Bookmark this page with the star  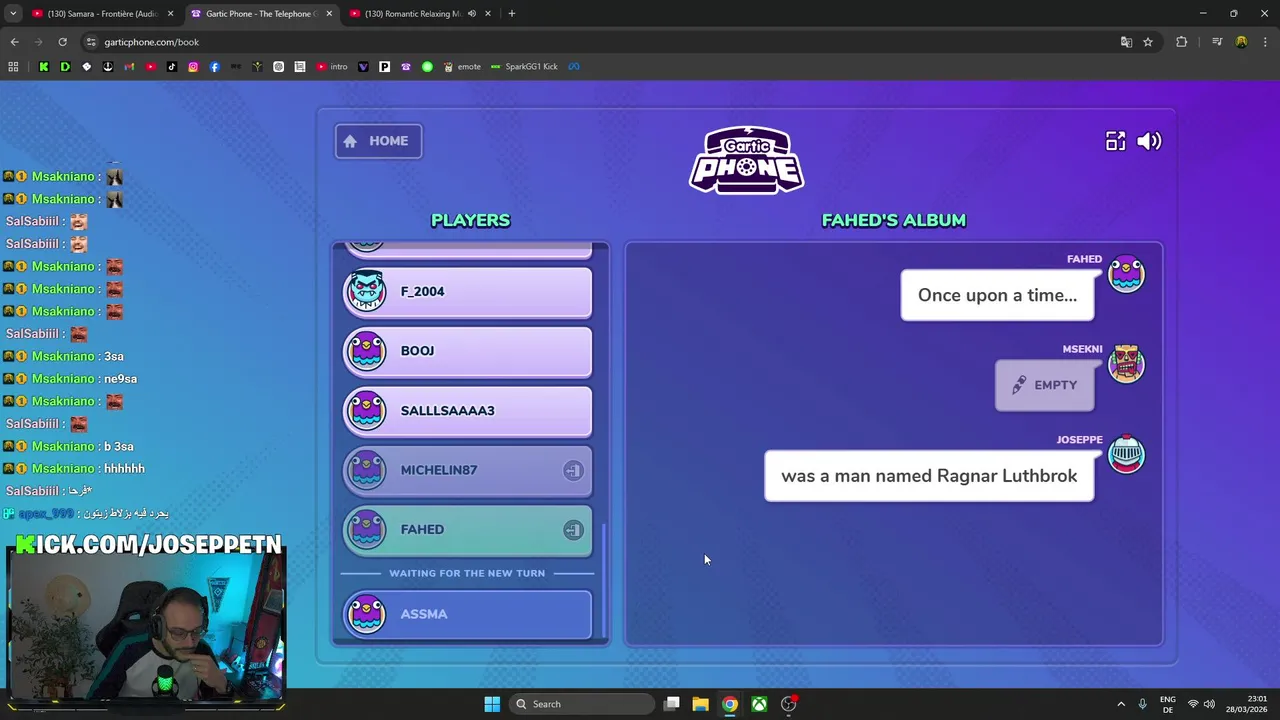click(x=1148, y=42)
